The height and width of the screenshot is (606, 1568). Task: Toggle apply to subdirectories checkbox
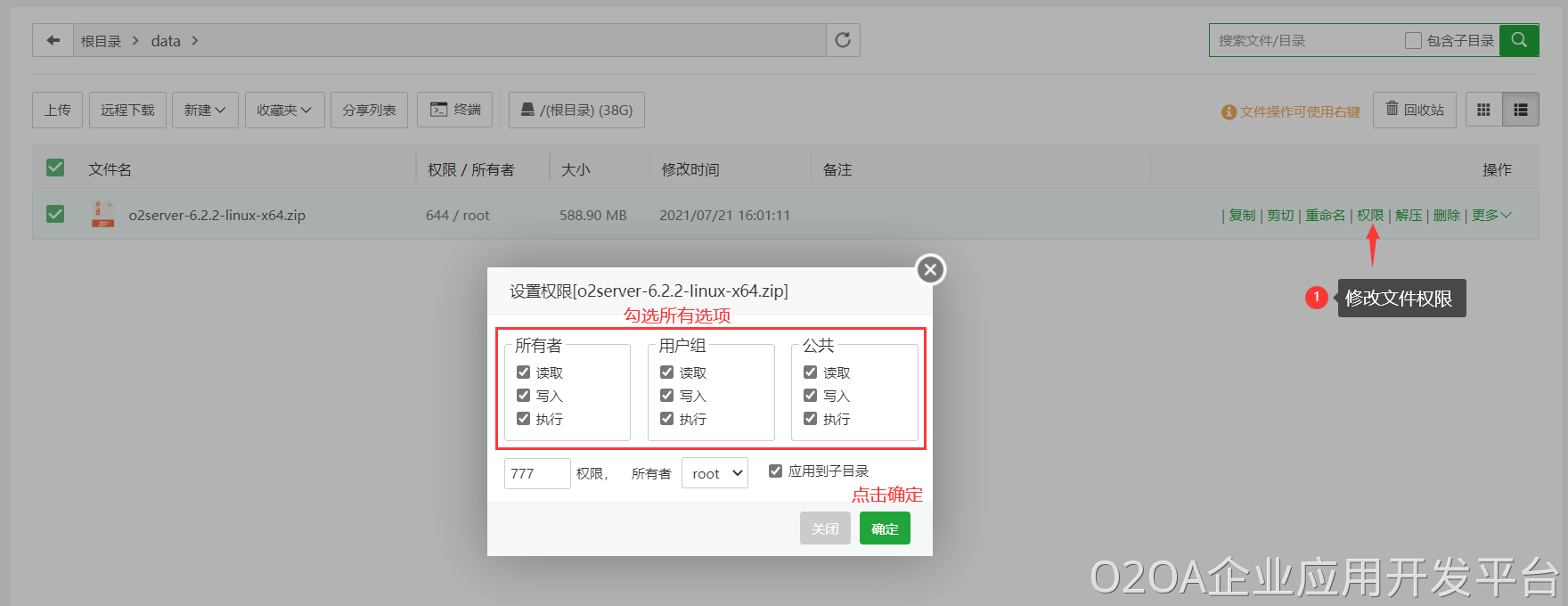point(776,471)
